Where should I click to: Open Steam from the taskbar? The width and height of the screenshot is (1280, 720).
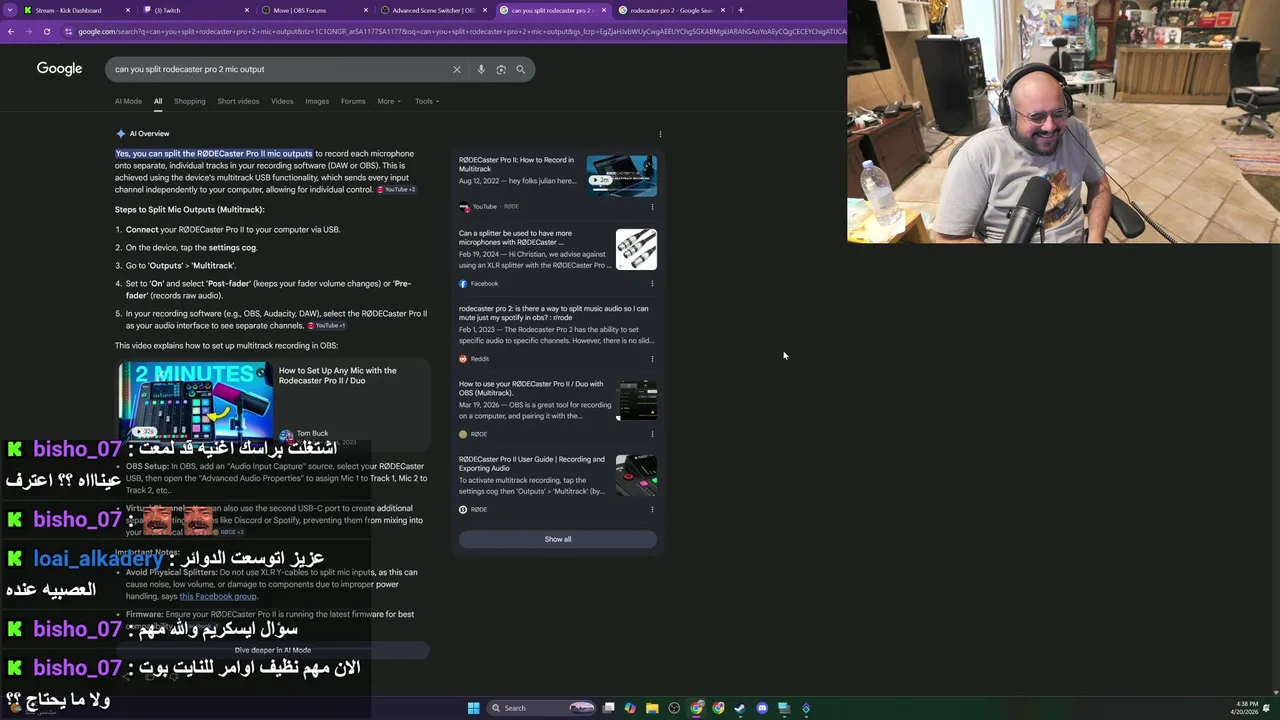tap(740, 708)
